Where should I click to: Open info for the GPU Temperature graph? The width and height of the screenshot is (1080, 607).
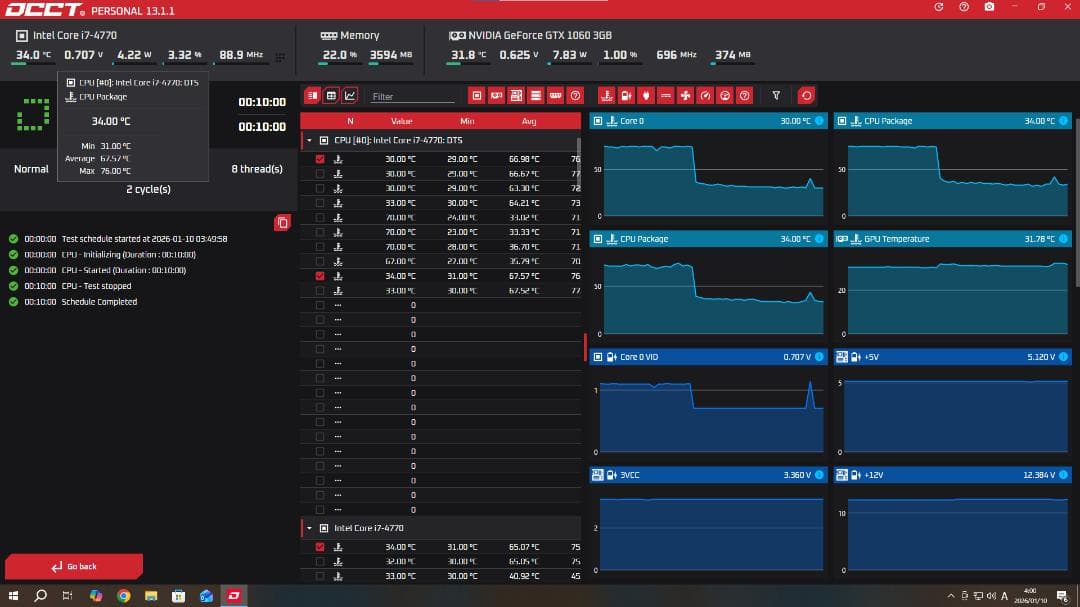pyautogui.click(x=1064, y=239)
